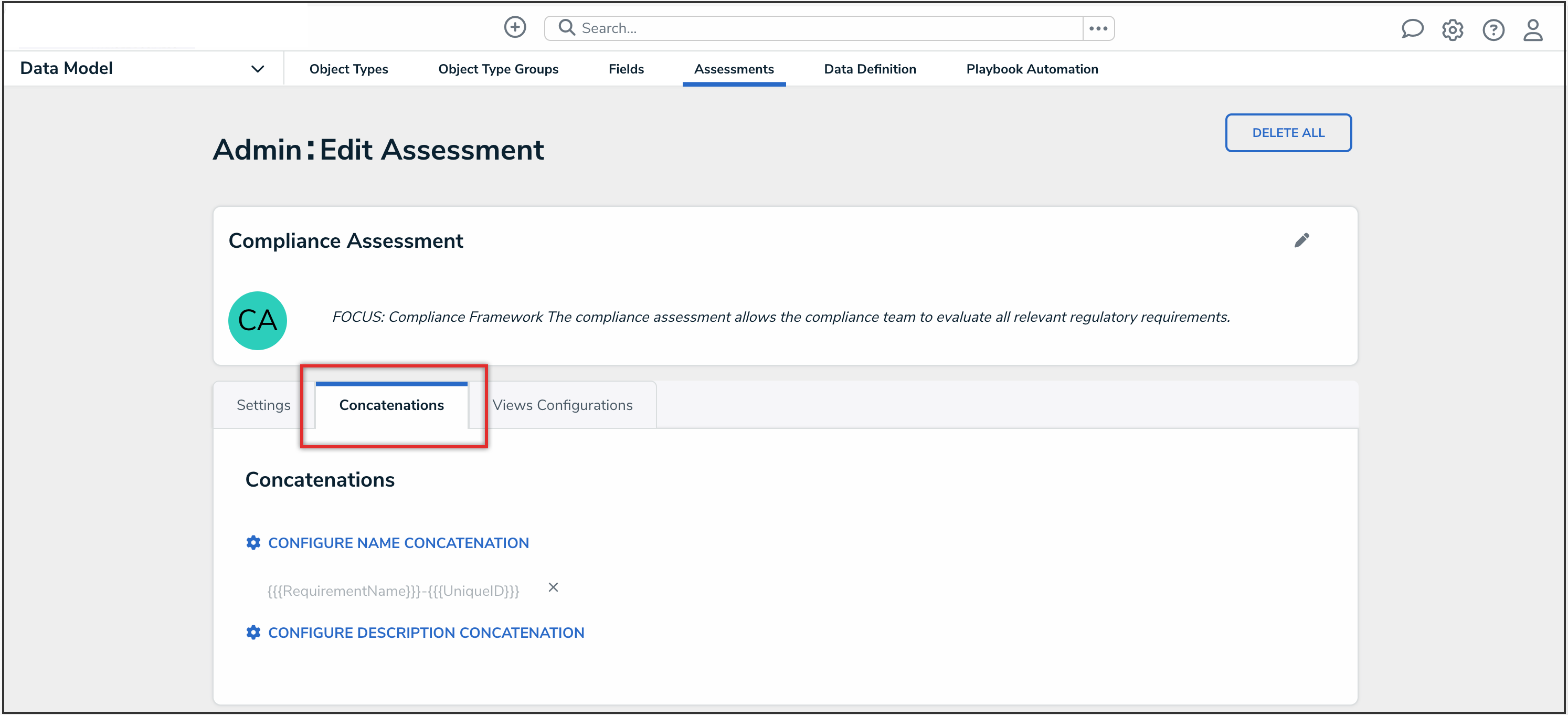The width and height of the screenshot is (1568, 715).
Task: Click the CA assessment avatar circle
Action: point(258,320)
